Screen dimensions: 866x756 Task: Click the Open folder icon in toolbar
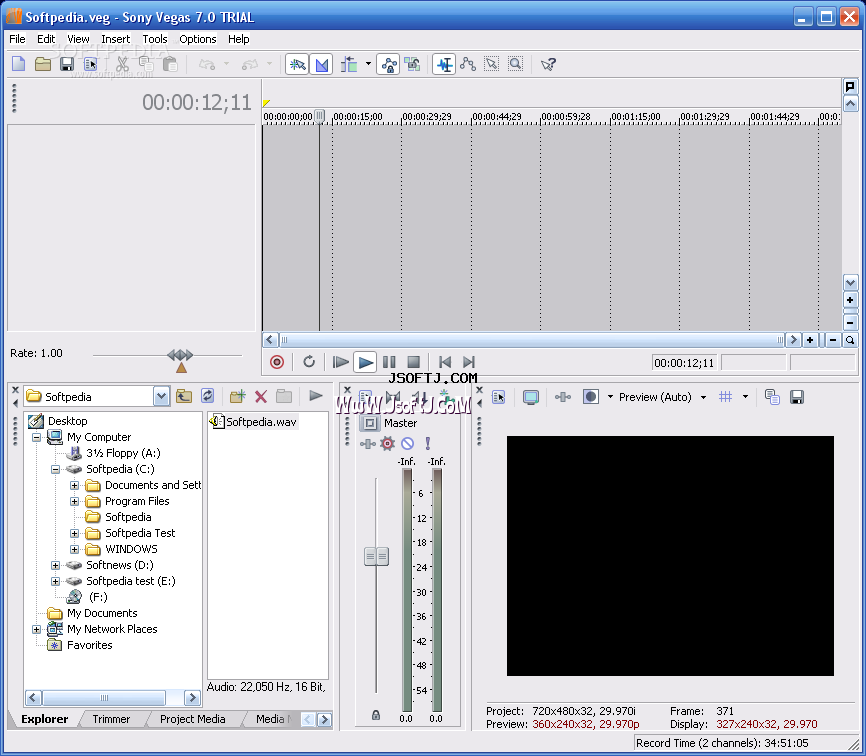click(x=43, y=64)
